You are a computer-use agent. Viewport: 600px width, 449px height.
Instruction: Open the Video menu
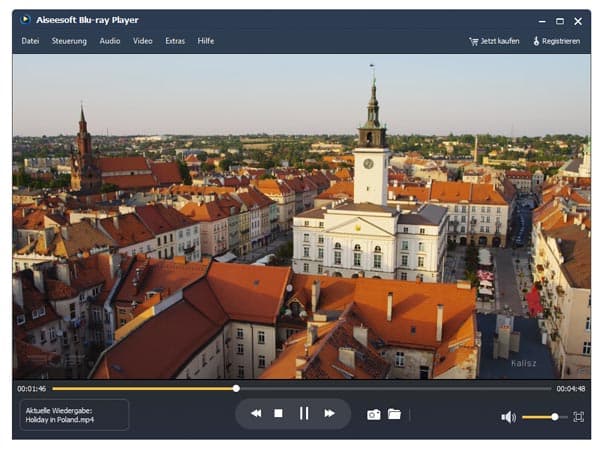143,41
